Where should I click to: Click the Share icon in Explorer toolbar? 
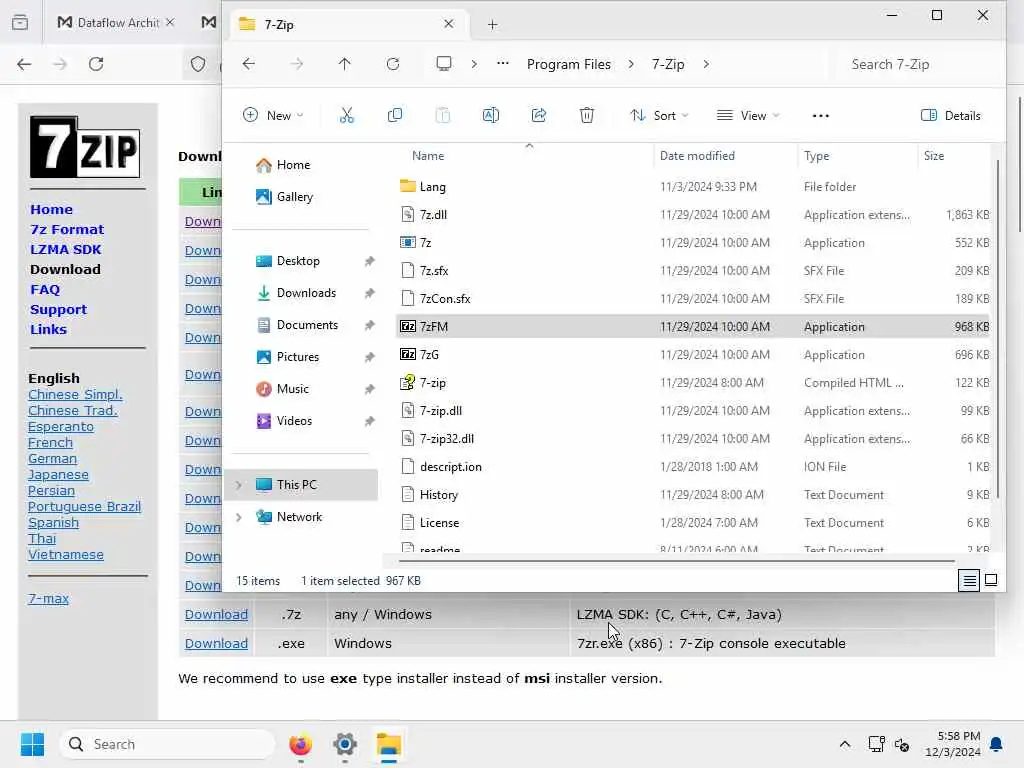539,116
